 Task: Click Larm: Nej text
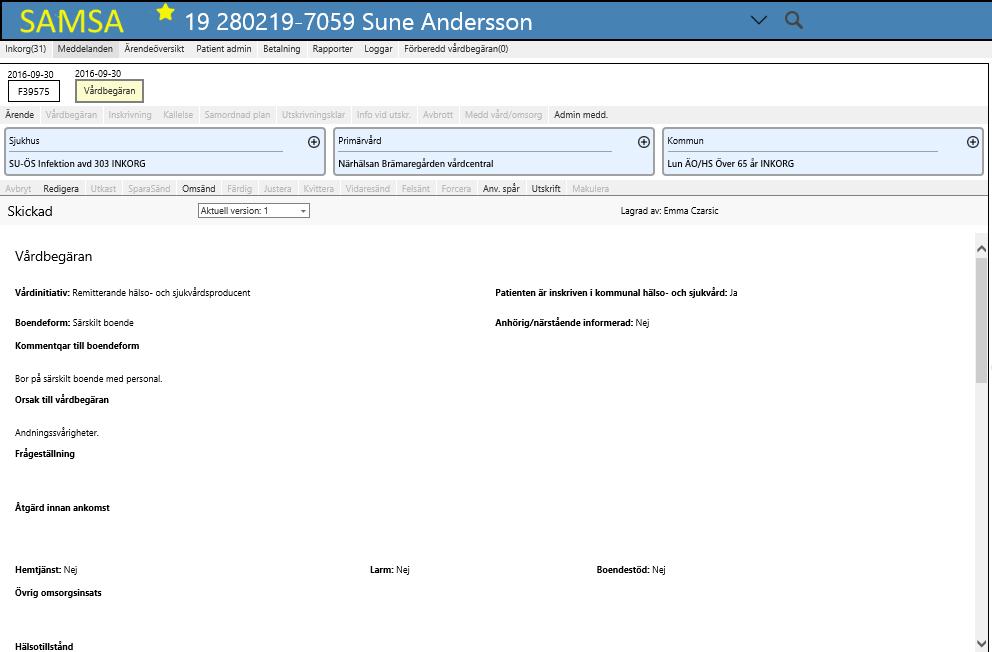tap(390, 570)
